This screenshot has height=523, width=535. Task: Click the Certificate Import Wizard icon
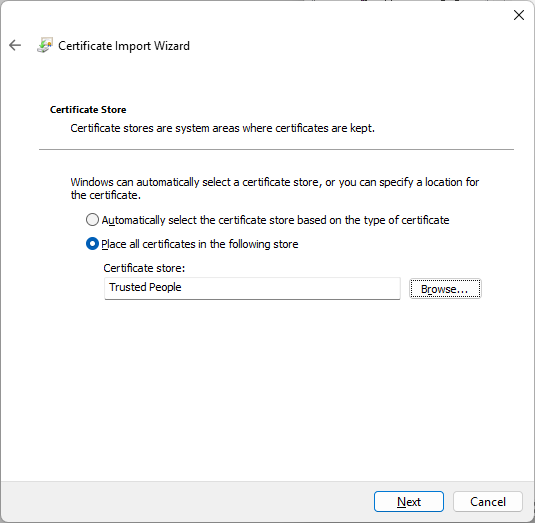point(45,45)
